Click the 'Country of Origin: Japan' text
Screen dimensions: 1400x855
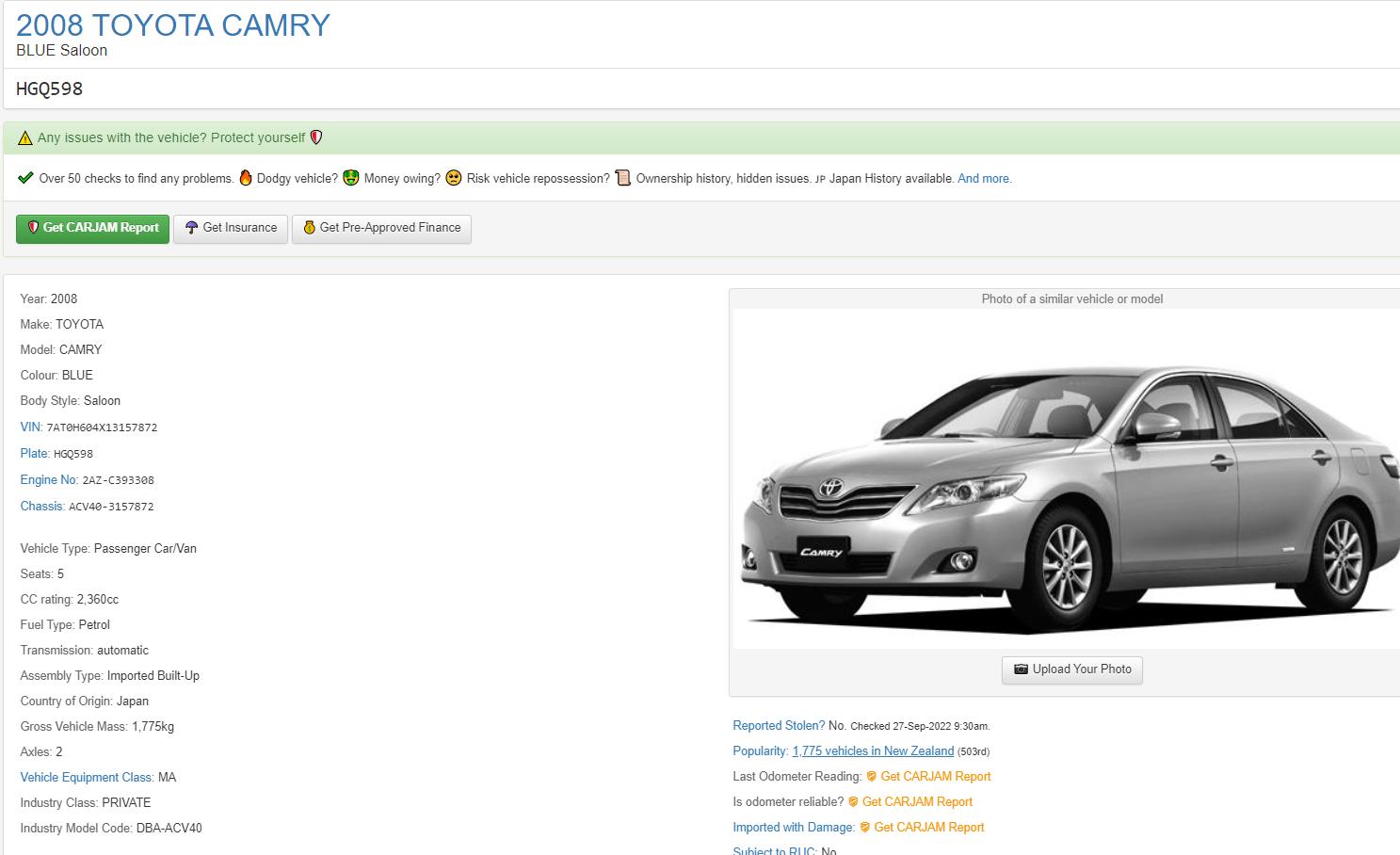click(85, 702)
